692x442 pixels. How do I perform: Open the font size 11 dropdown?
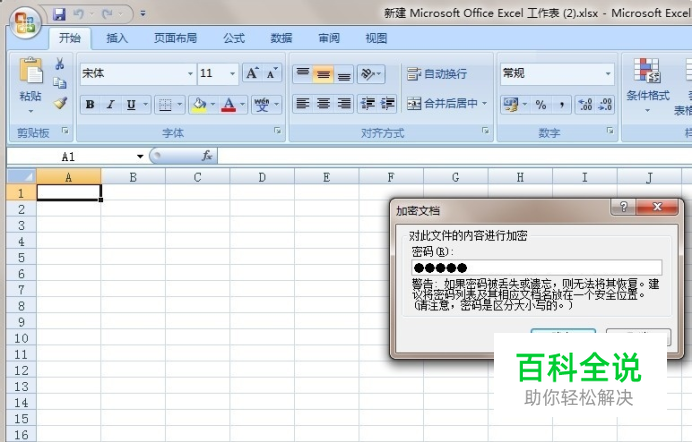click(x=233, y=74)
